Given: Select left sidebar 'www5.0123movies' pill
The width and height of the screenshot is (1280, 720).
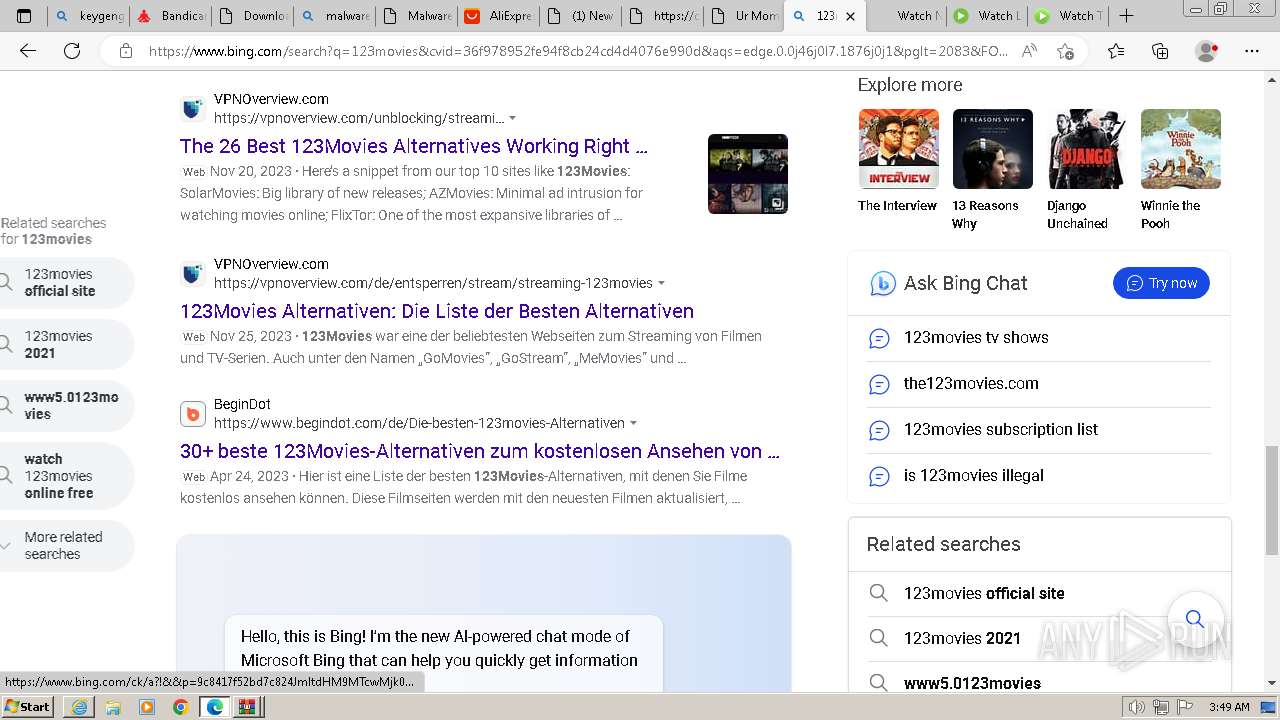Looking at the screenshot, I should pos(66,406).
